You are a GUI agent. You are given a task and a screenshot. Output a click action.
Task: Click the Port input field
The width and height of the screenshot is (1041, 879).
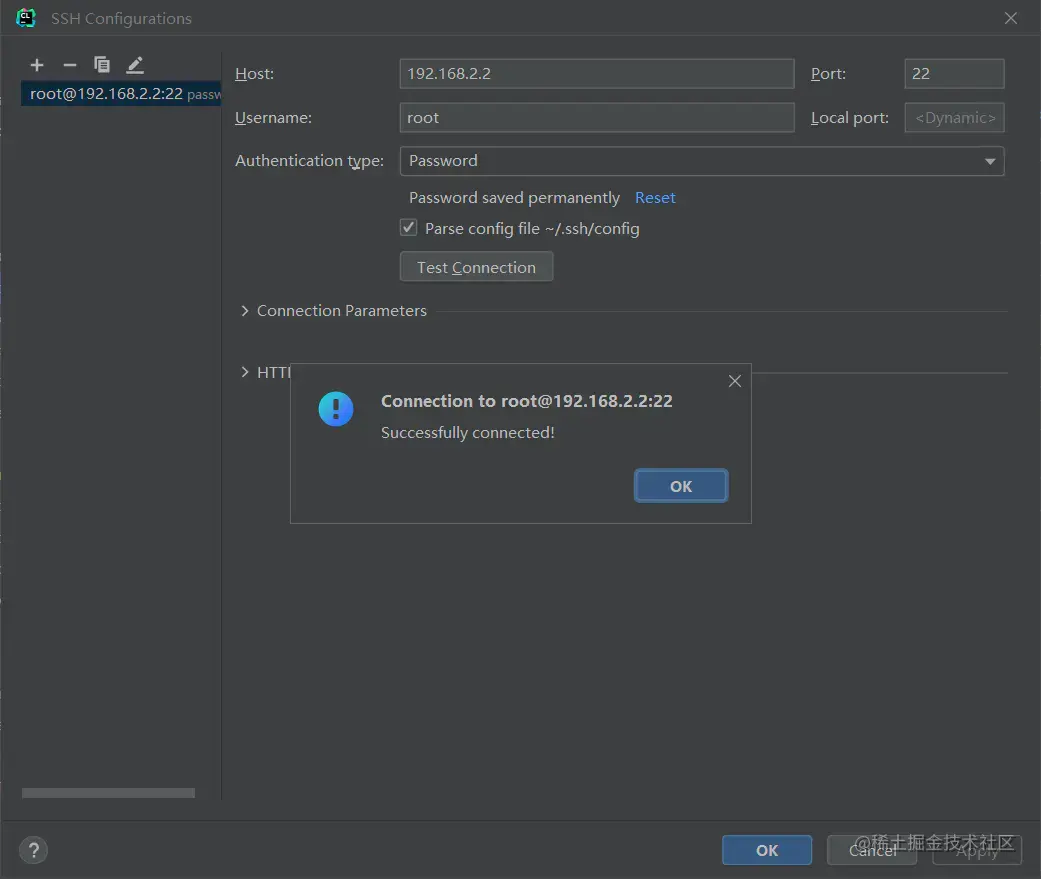(x=954, y=74)
